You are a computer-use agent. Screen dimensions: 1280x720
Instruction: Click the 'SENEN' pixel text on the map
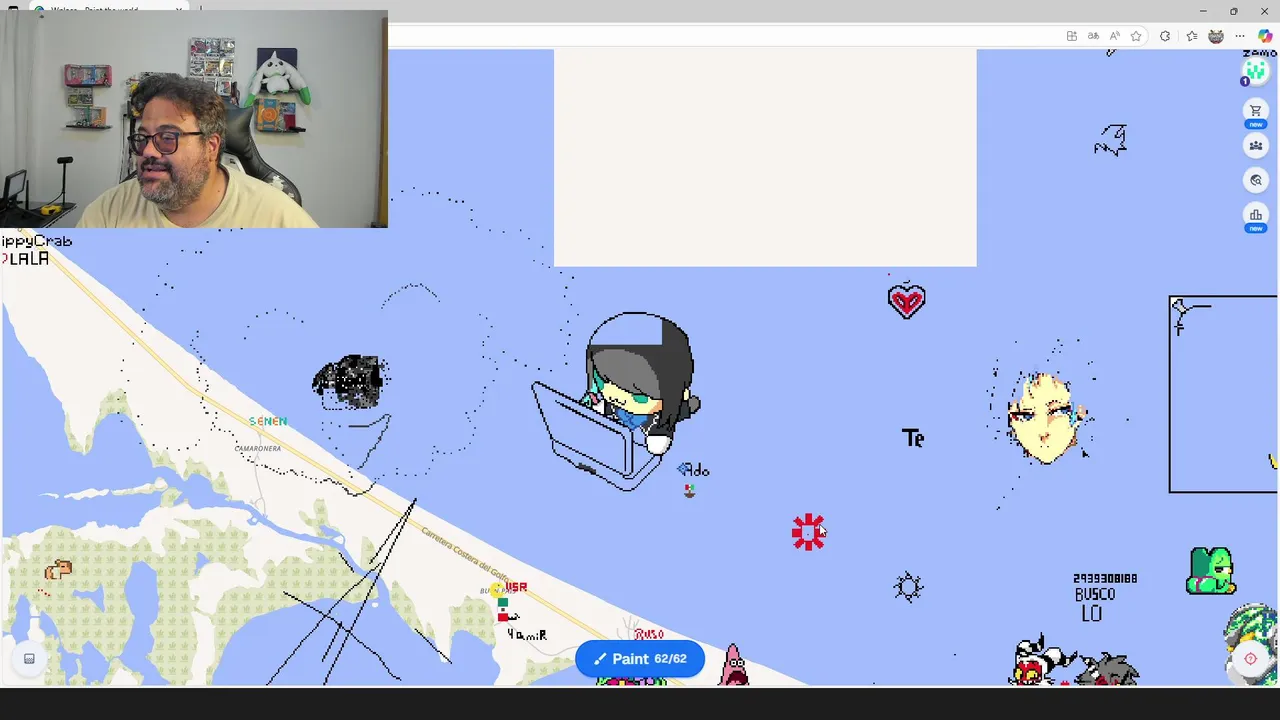[x=268, y=422]
